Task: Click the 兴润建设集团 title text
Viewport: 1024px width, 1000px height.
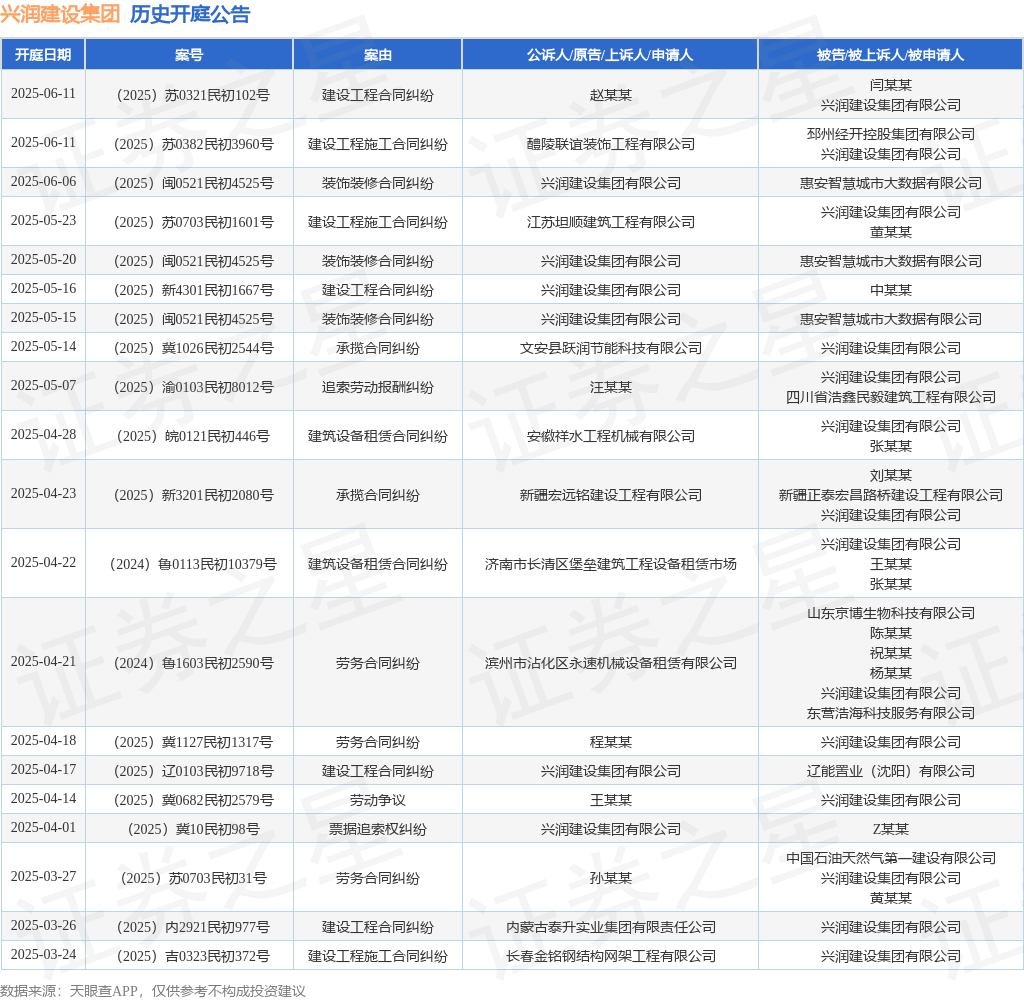Action: click(x=60, y=14)
